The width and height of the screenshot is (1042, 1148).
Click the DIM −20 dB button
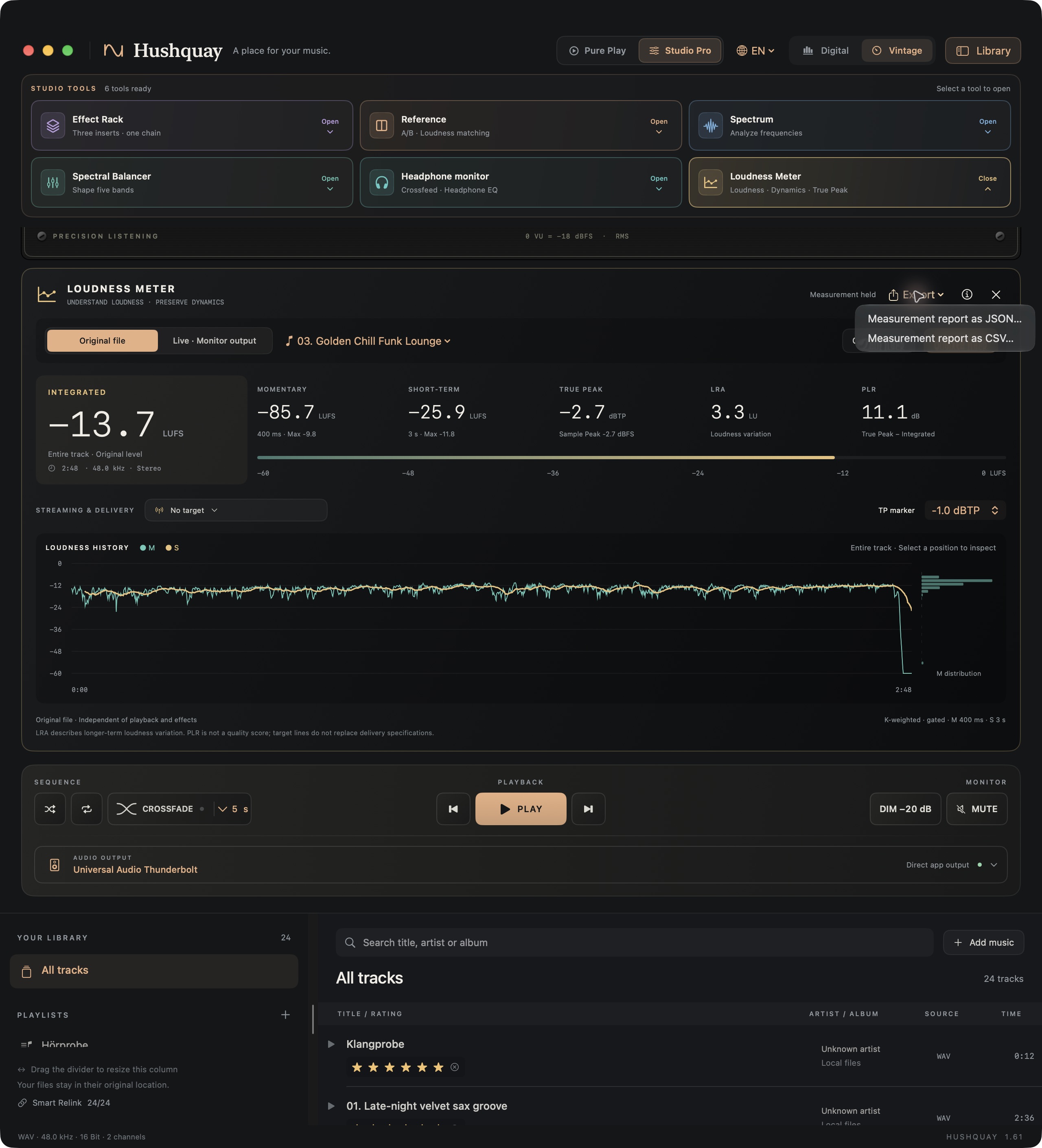[x=905, y=809]
